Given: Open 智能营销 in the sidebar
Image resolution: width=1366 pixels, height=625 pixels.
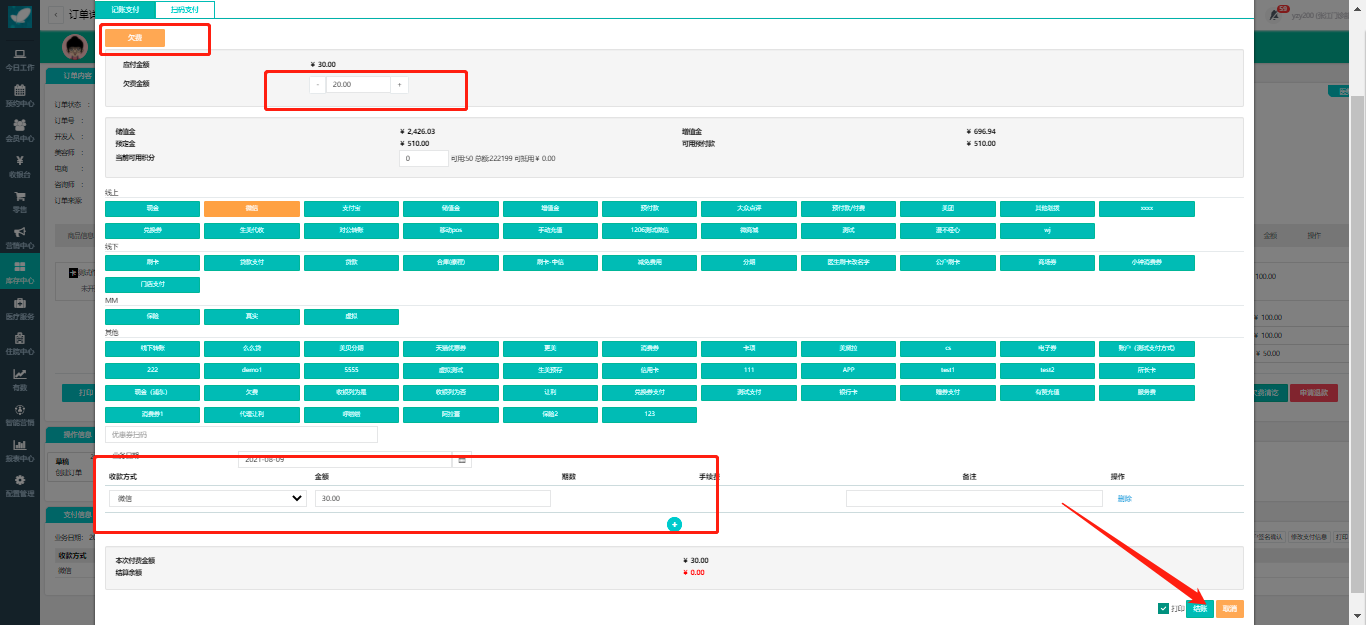Looking at the screenshot, I should coord(20,415).
